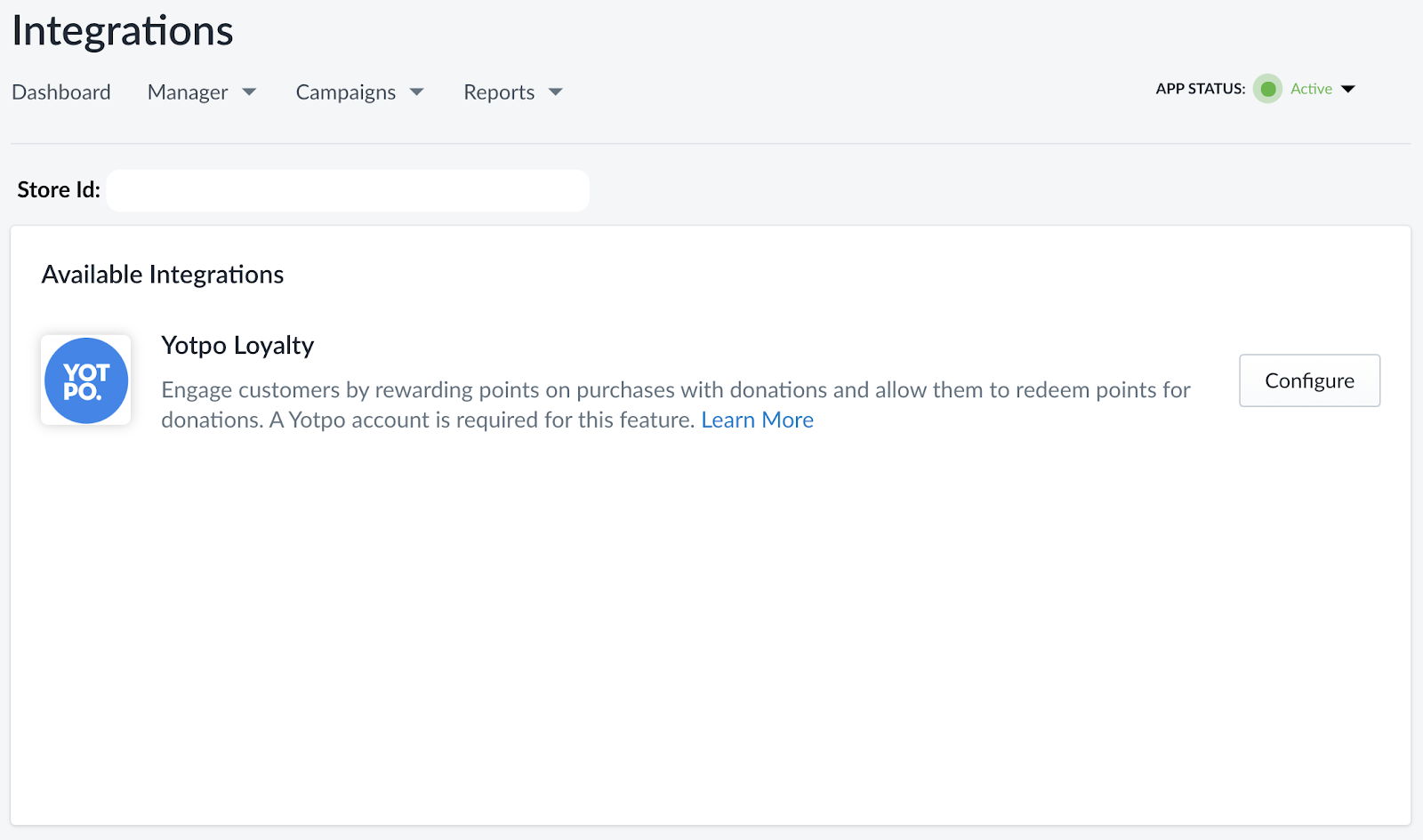Click the Yotpo Loyalty title

pyautogui.click(x=237, y=345)
